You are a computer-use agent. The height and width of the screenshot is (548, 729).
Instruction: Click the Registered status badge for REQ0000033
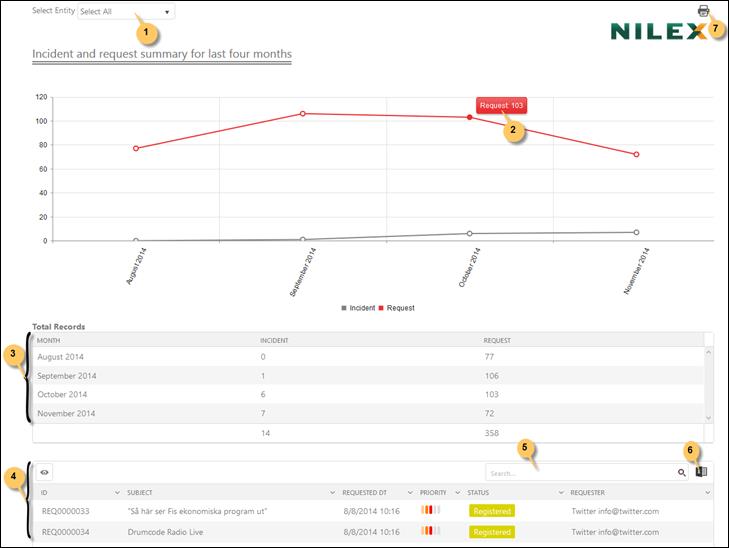click(x=491, y=511)
